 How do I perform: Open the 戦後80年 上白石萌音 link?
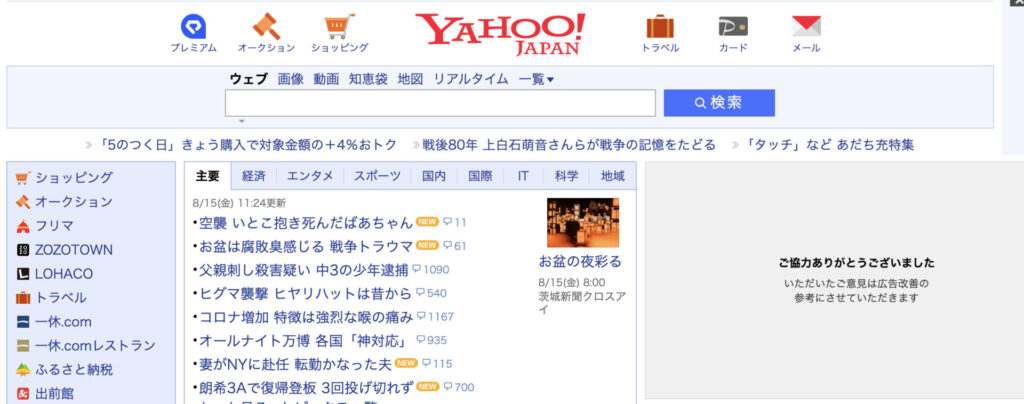pos(569,145)
